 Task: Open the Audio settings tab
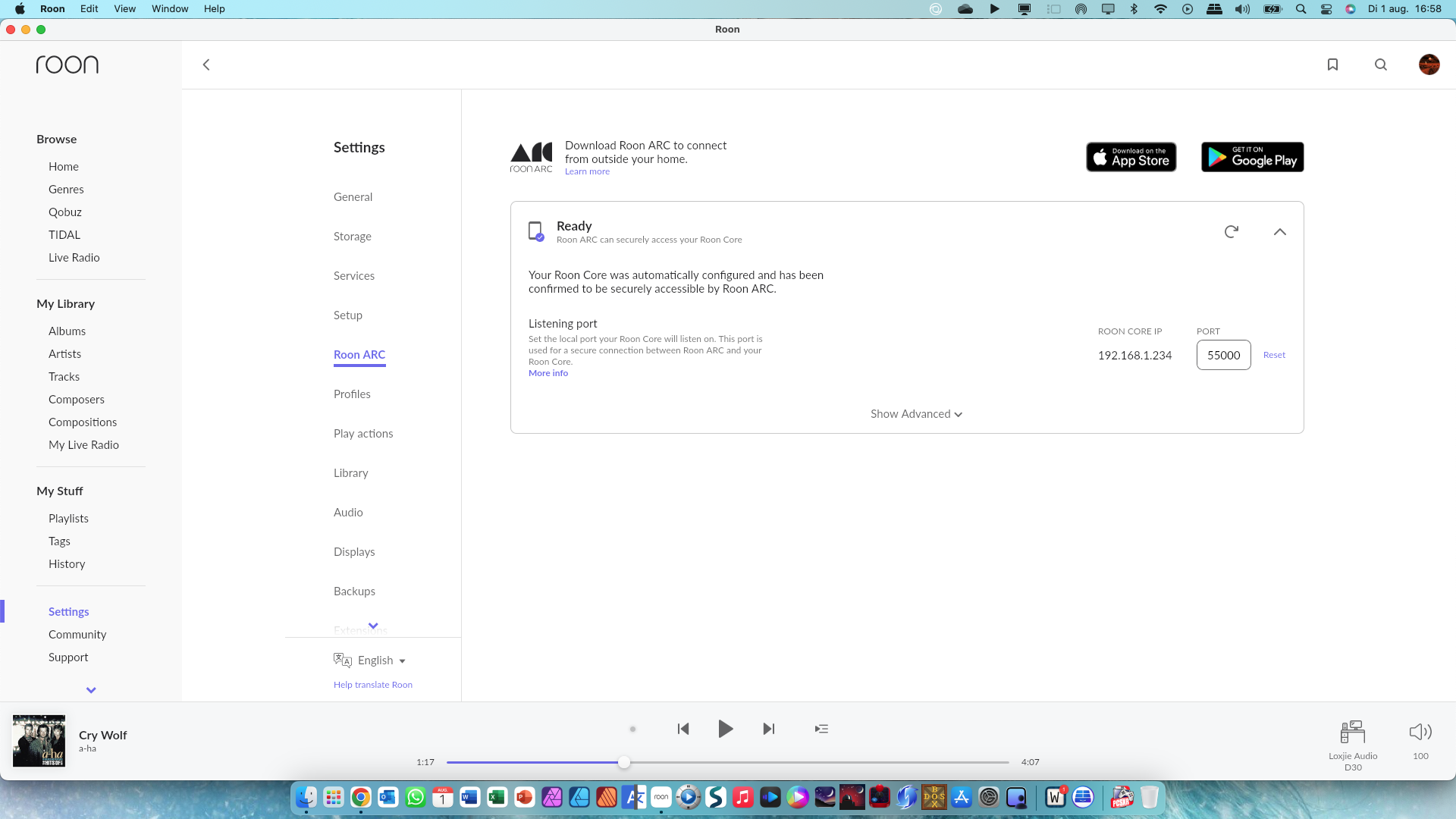(x=348, y=513)
